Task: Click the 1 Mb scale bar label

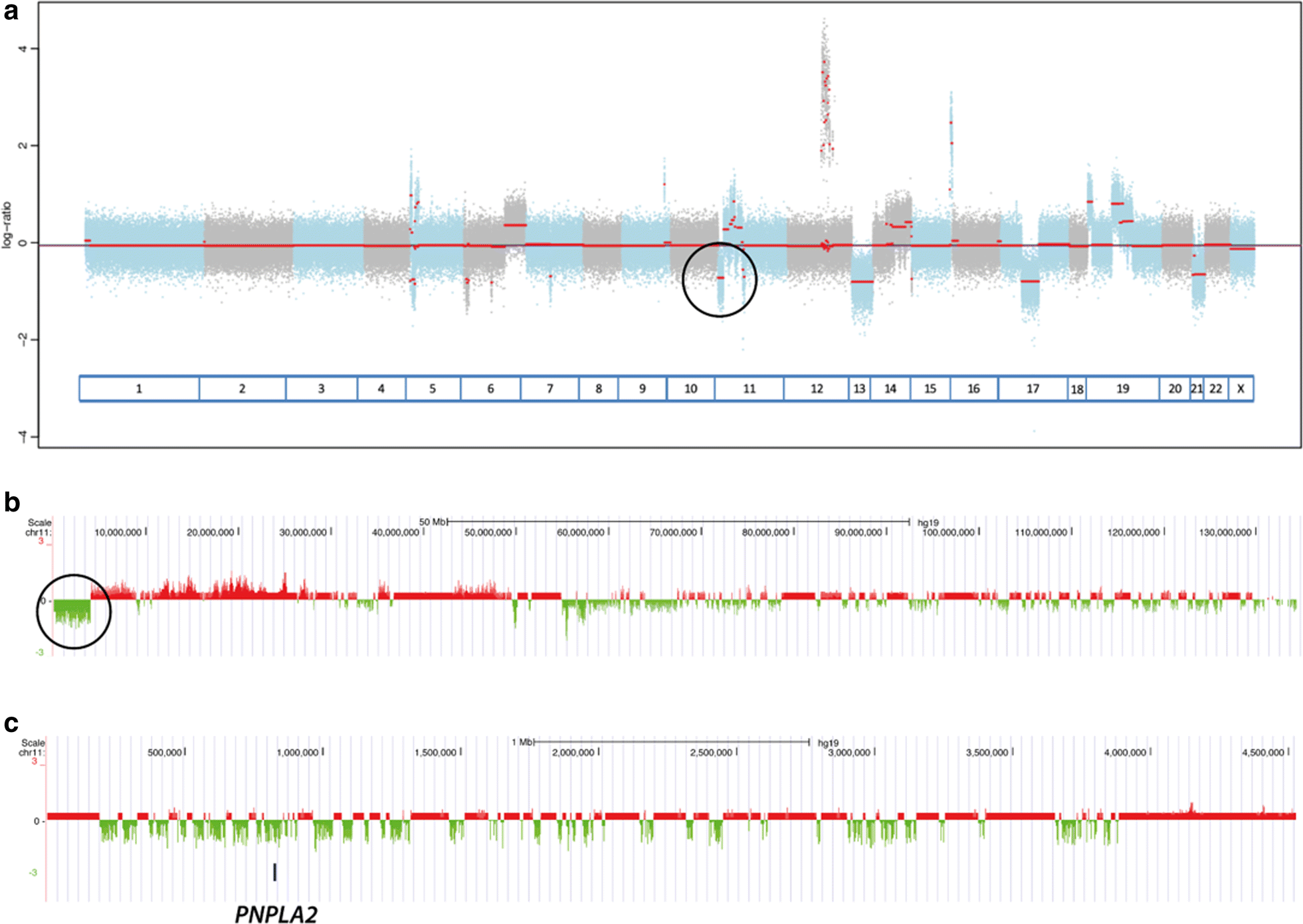Action: (522, 742)
